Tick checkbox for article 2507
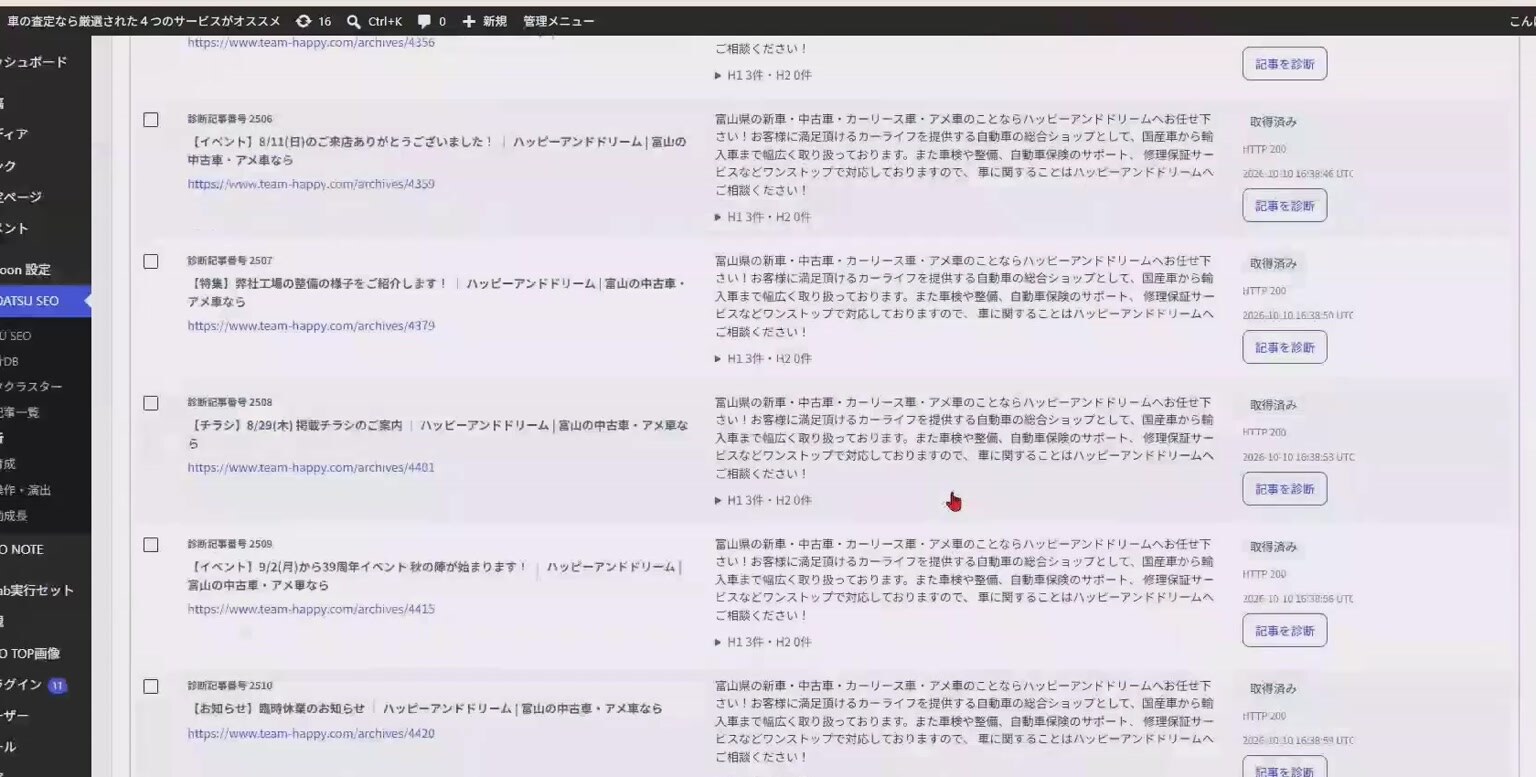 tap(151, 261)
